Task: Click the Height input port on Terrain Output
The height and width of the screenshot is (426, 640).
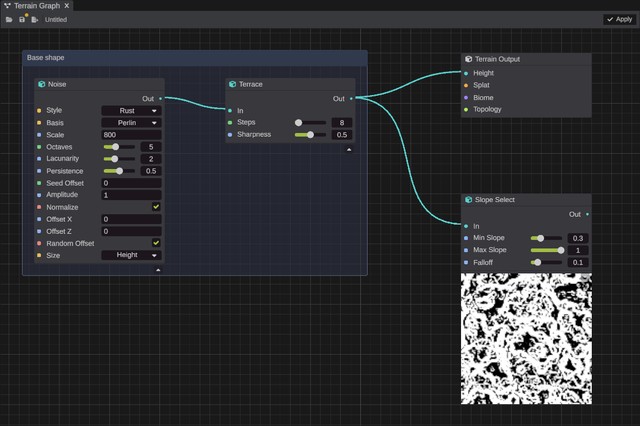Action: pos(466,73)
